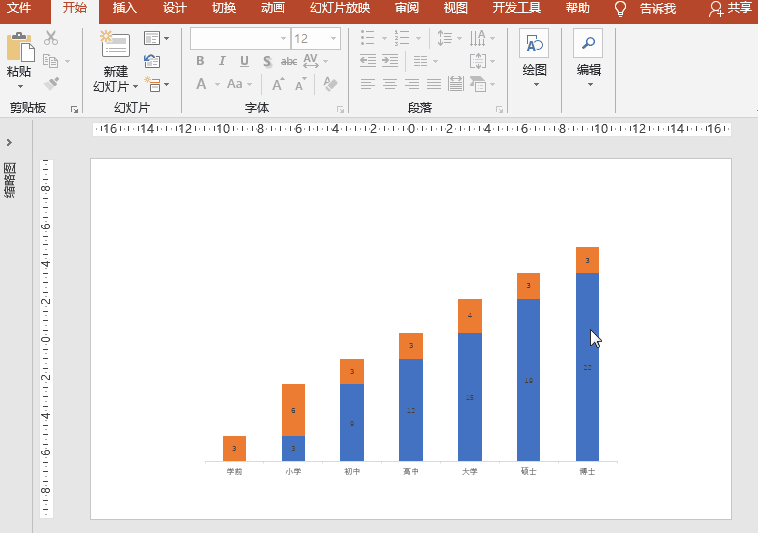Viewport: 758px width, 533px height.
Task: Click the Convert to SmartArt icon
Action: [478, 84]
